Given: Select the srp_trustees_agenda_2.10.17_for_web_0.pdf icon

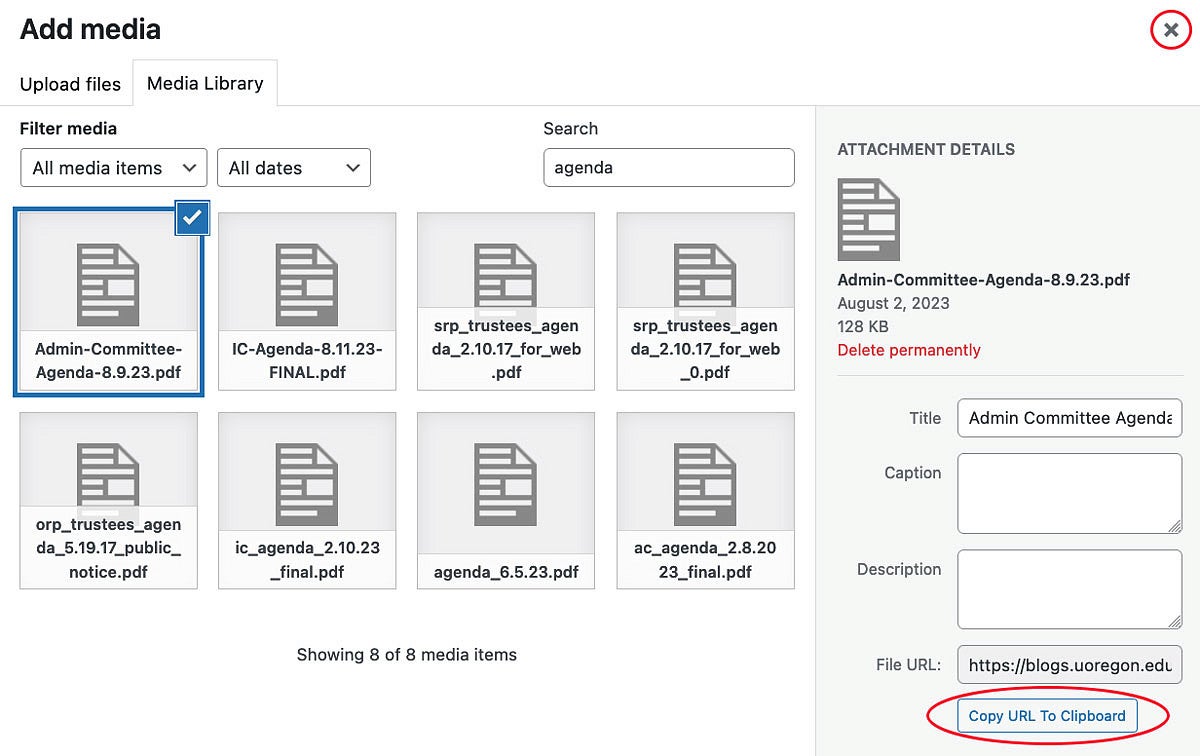Looking at the screenshot, I should tap(705, 275).
